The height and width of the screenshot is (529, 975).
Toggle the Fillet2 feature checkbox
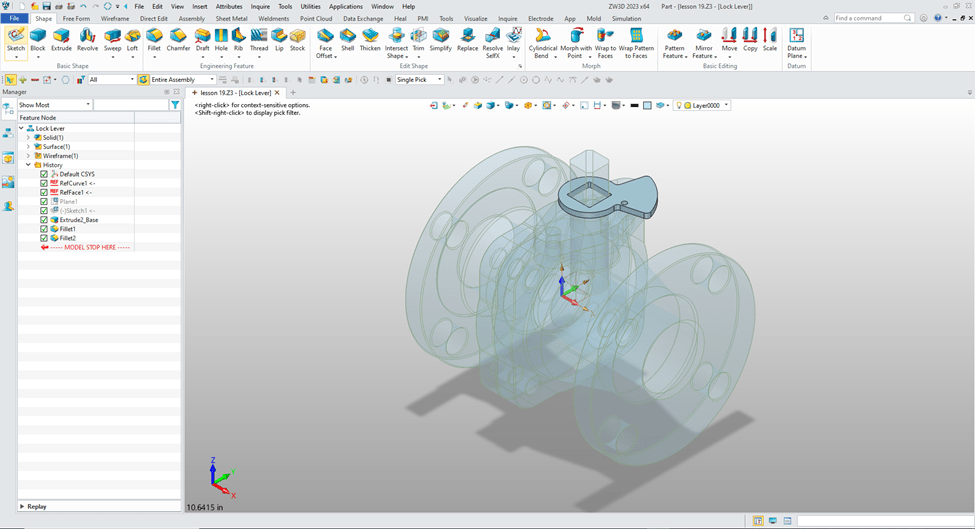tap(44, 238)
